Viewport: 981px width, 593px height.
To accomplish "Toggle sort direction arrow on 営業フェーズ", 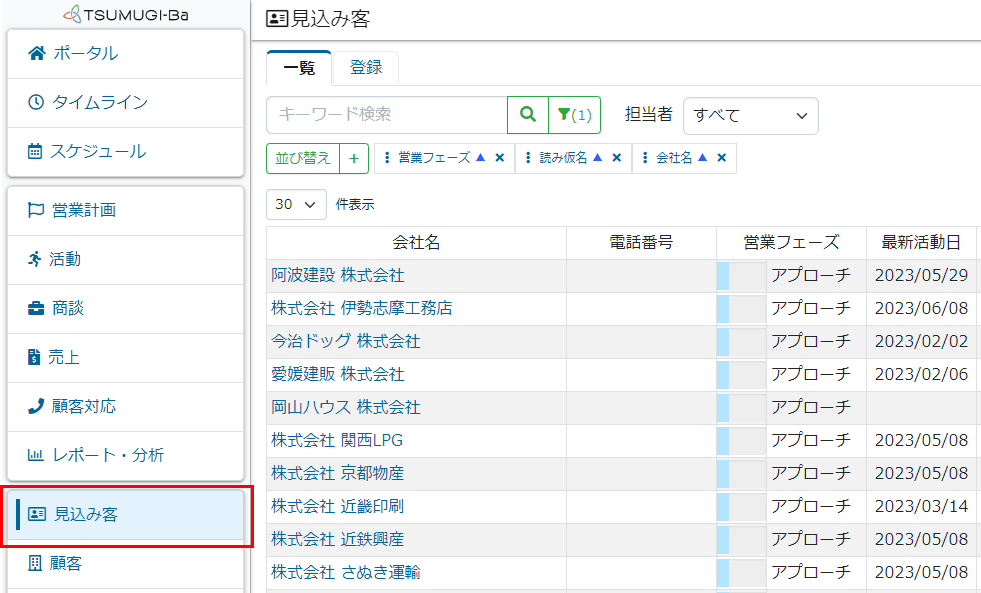I will [x=480, y=158].
